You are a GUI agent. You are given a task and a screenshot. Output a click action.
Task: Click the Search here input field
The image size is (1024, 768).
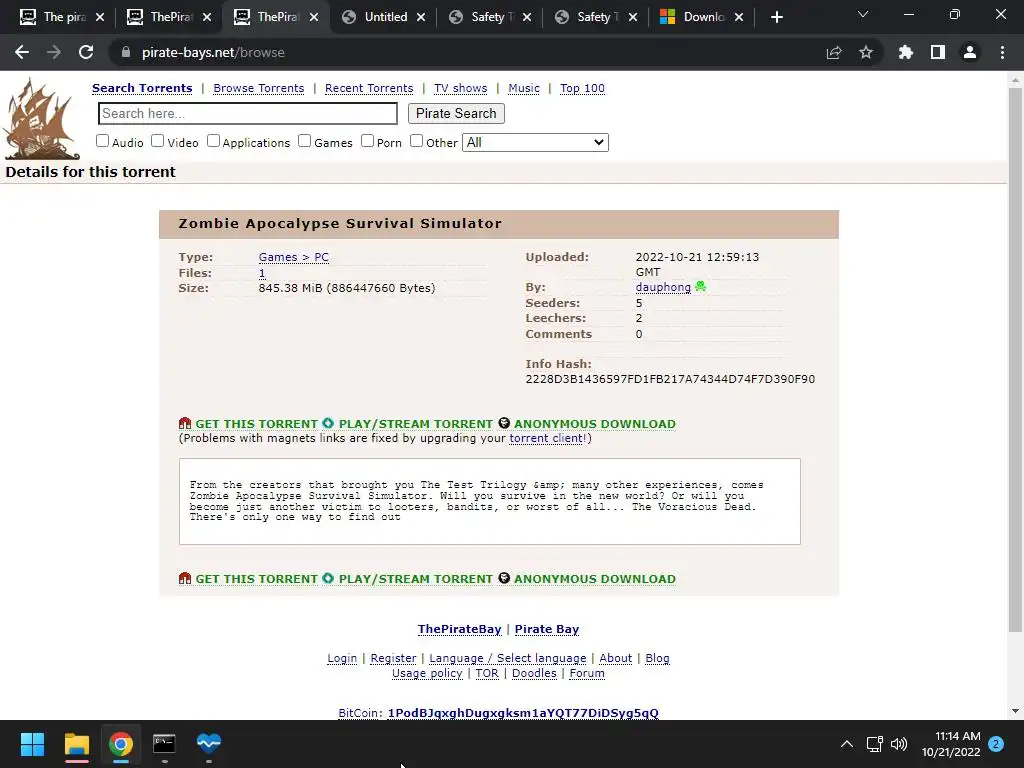(x=248, y=114)
